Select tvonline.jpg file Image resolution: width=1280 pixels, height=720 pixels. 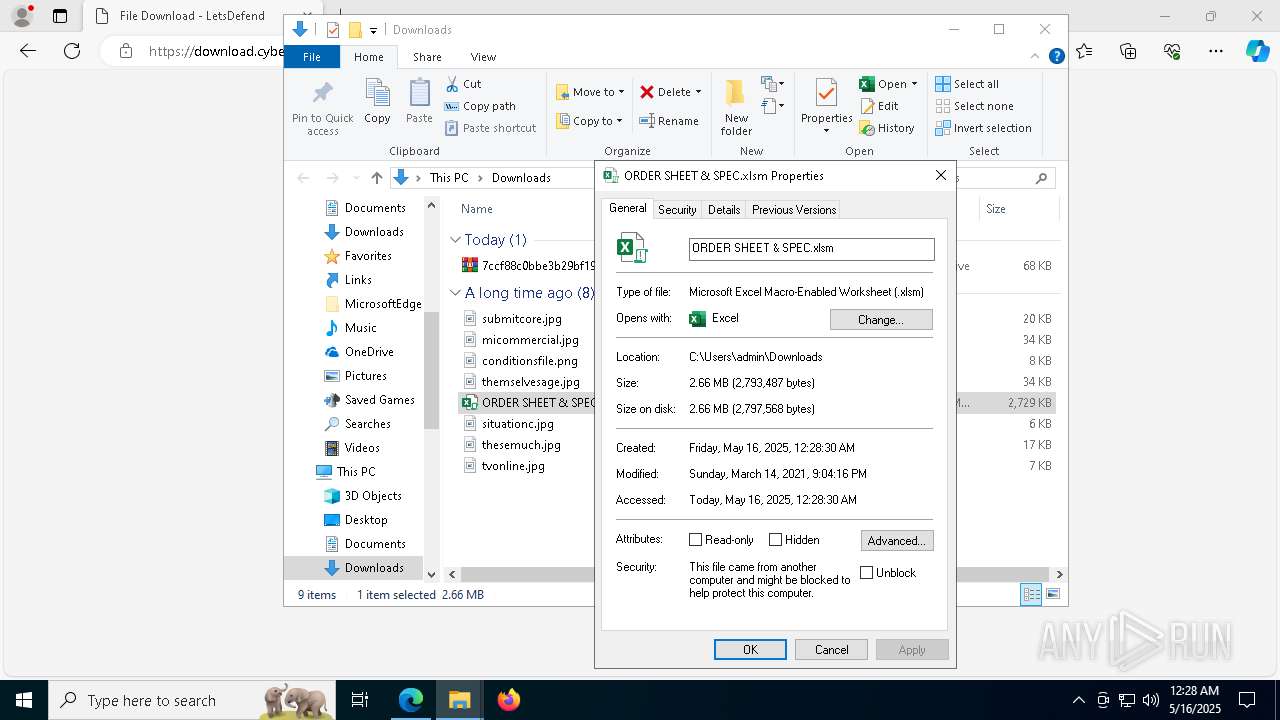pos(513,466)
